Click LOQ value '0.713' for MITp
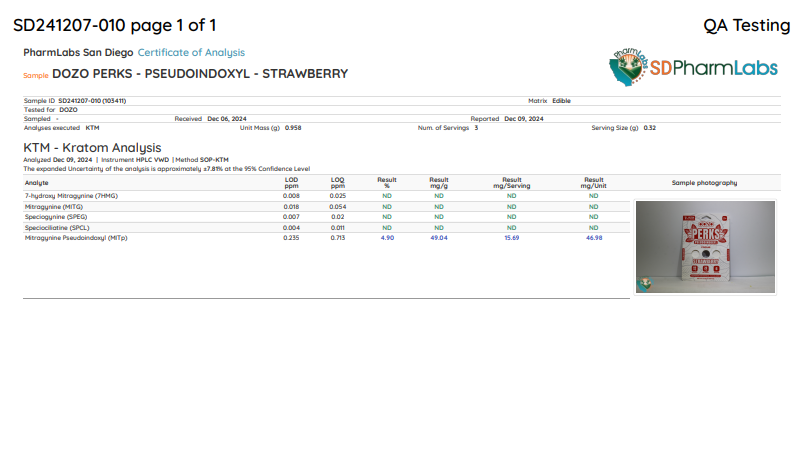Screen dimensions: 804x464 (337, 238)
